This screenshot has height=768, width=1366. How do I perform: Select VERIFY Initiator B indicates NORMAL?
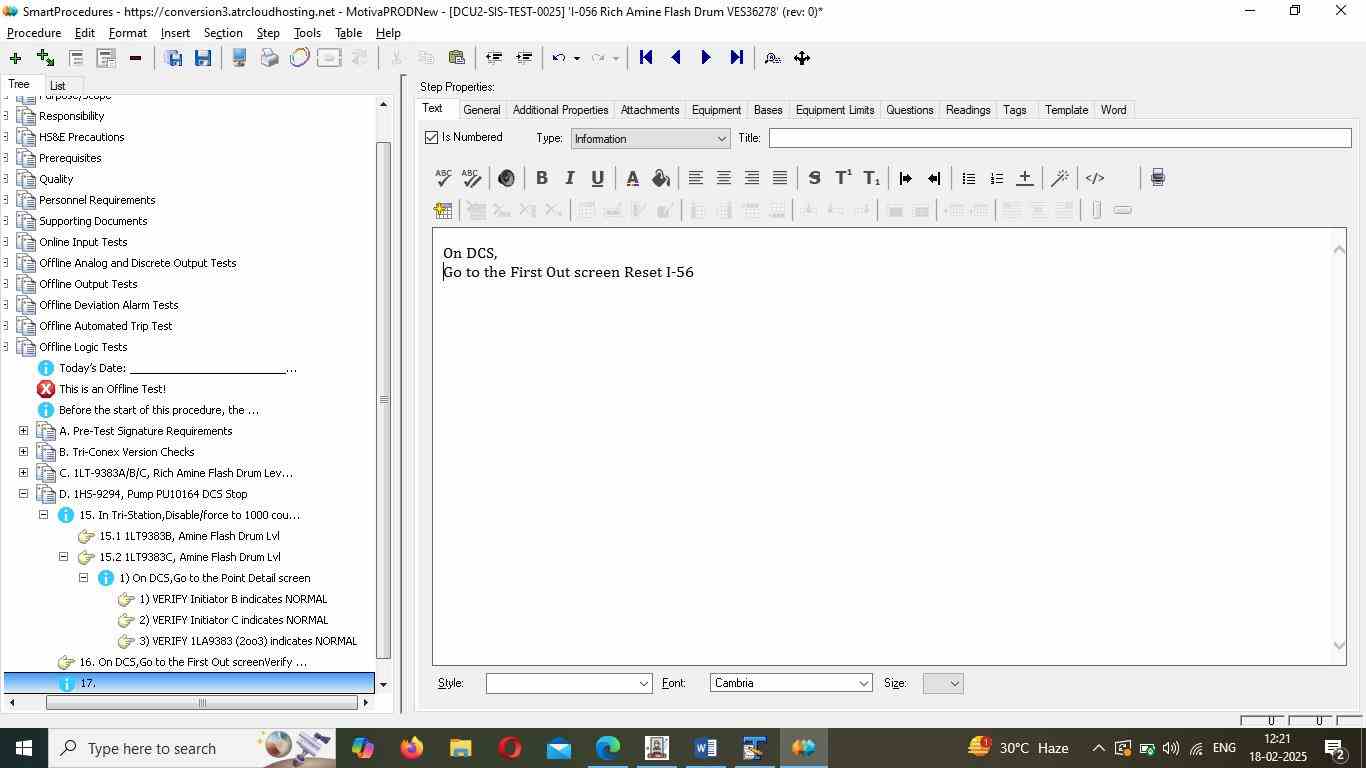233,599
